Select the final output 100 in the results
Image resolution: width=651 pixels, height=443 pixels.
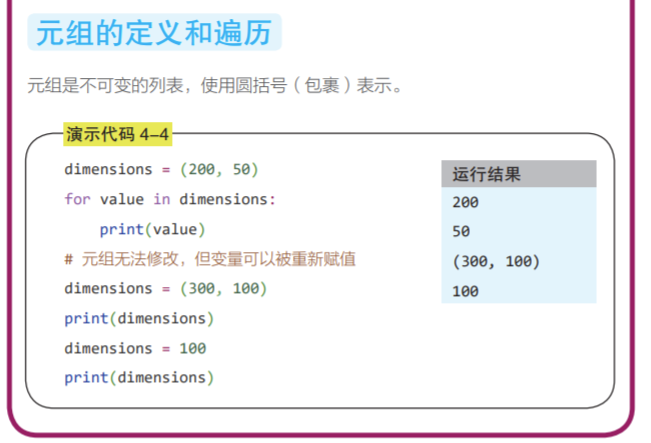click(466, 291)
